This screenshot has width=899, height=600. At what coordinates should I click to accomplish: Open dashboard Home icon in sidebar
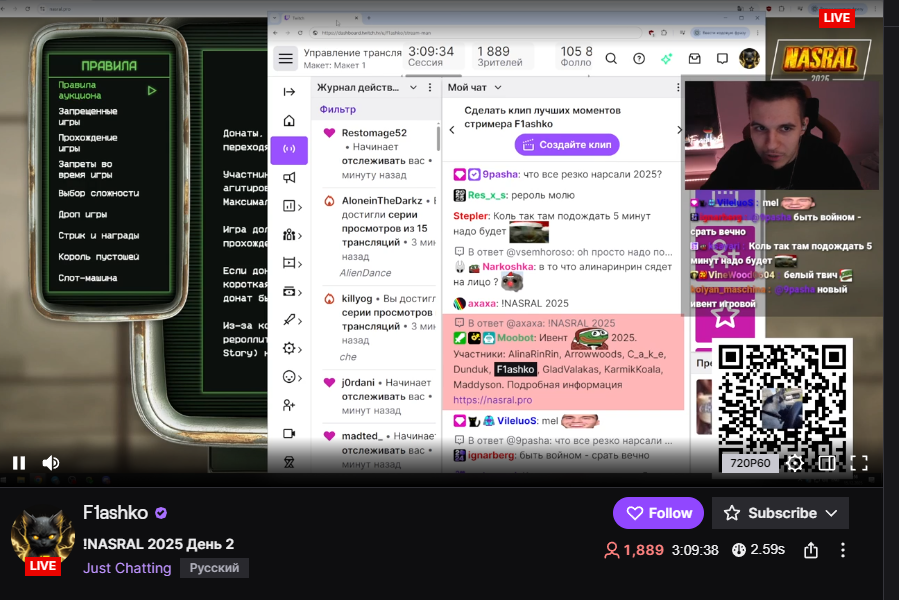click(289, 120)
